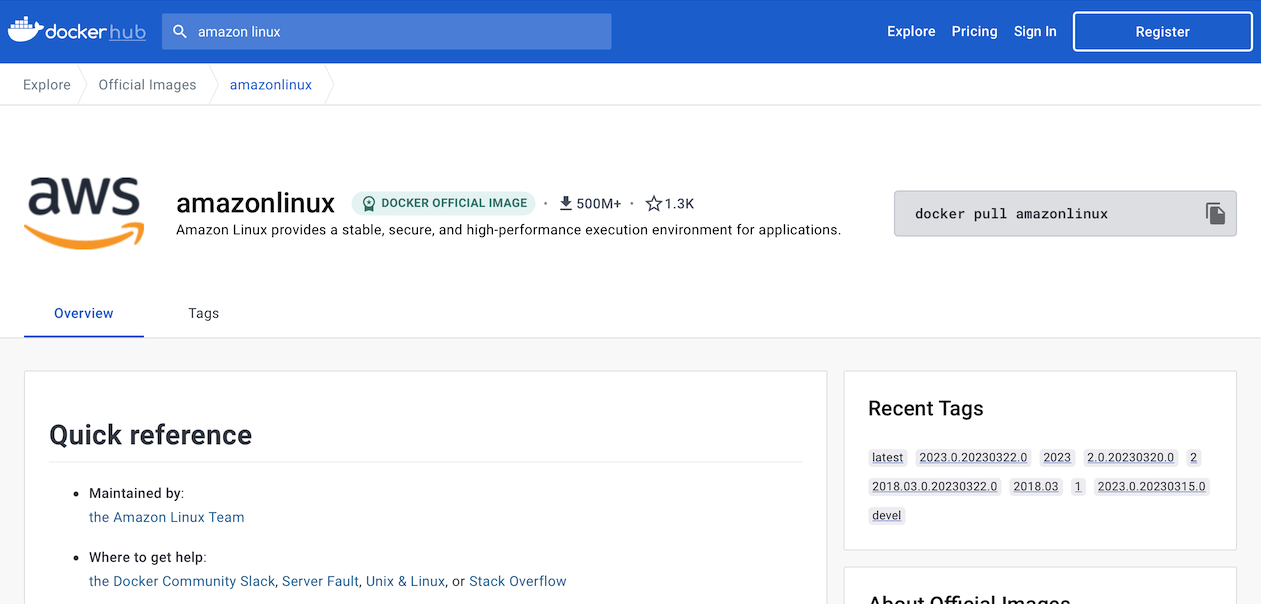Open the Explore page from header
The image size is (1261, 604).
[911, 32]
